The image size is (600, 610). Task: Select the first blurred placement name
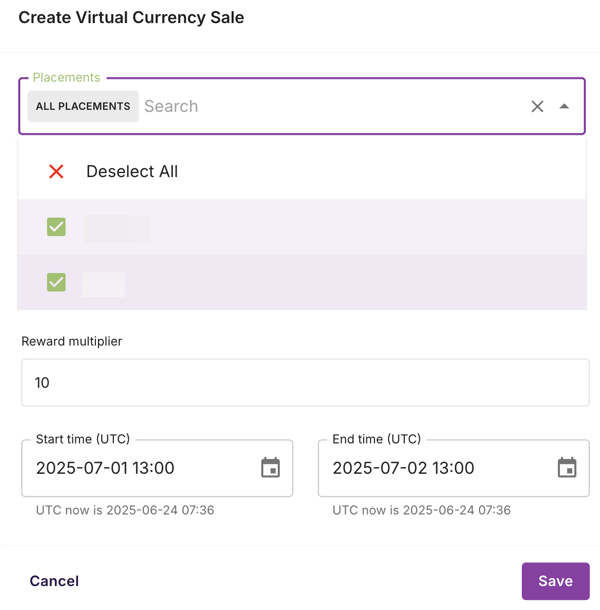point(116,228)
